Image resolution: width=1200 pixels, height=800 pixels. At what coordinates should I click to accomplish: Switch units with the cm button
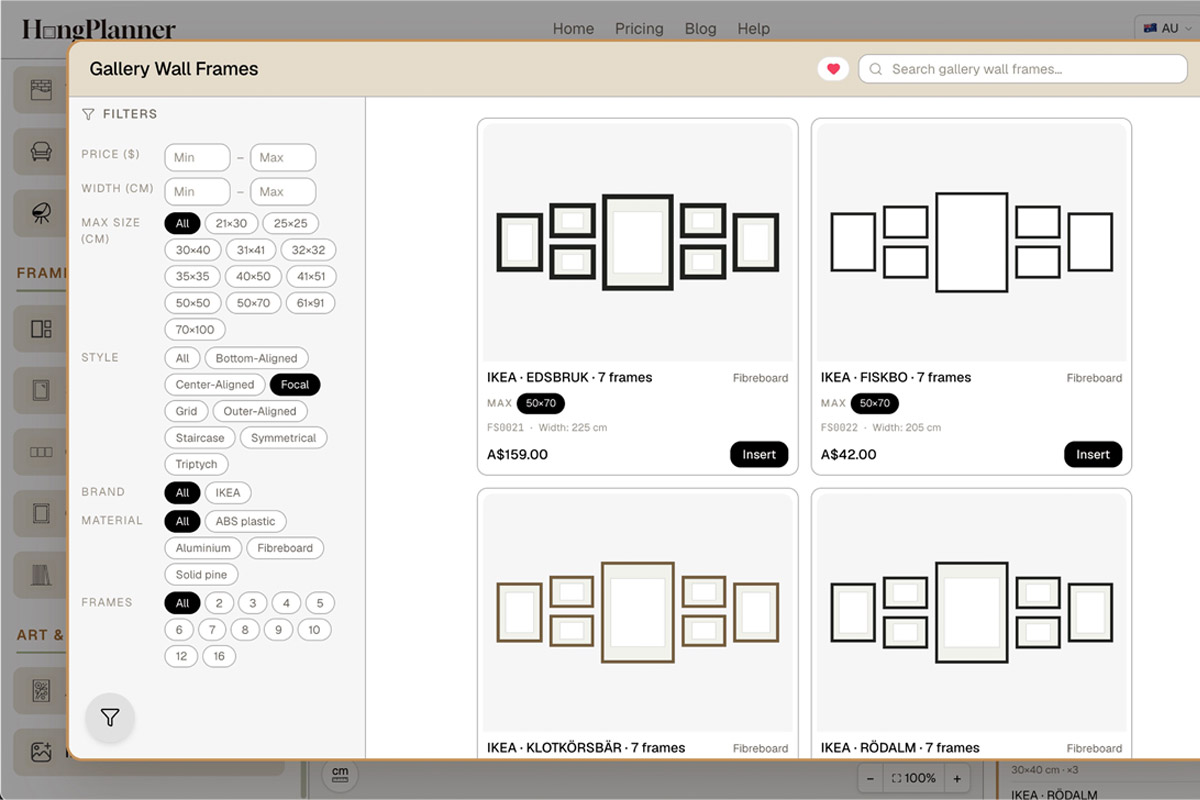pyautogui.click(x=341, y=775)
